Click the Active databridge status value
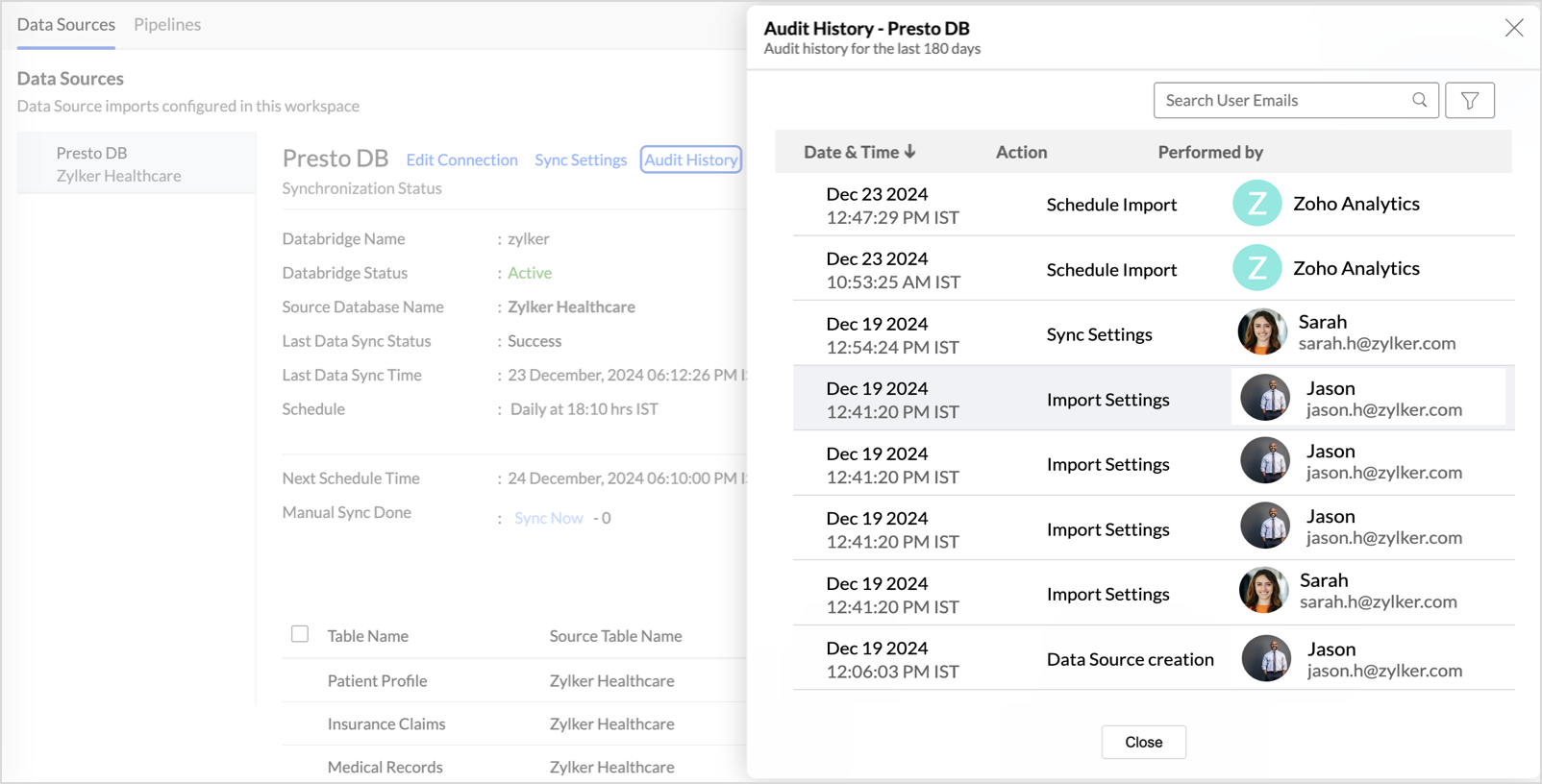 (530, 273)
